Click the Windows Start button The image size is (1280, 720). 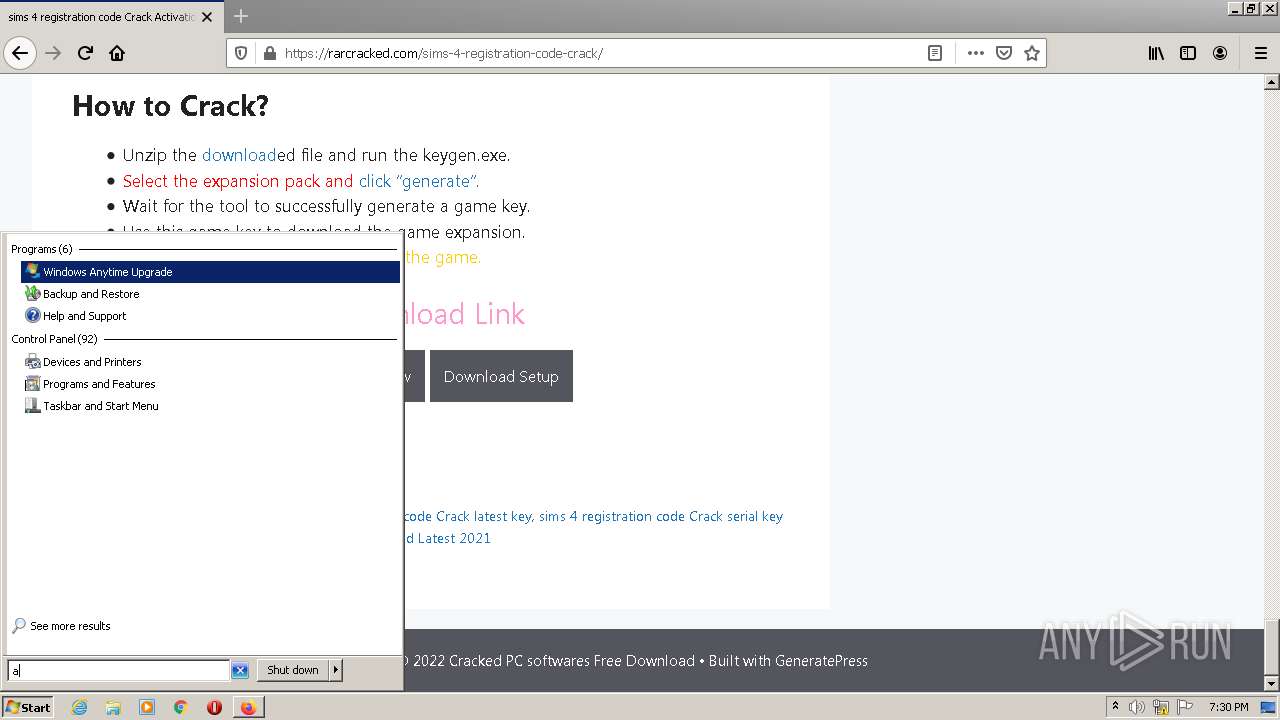(x=28, y=707)
